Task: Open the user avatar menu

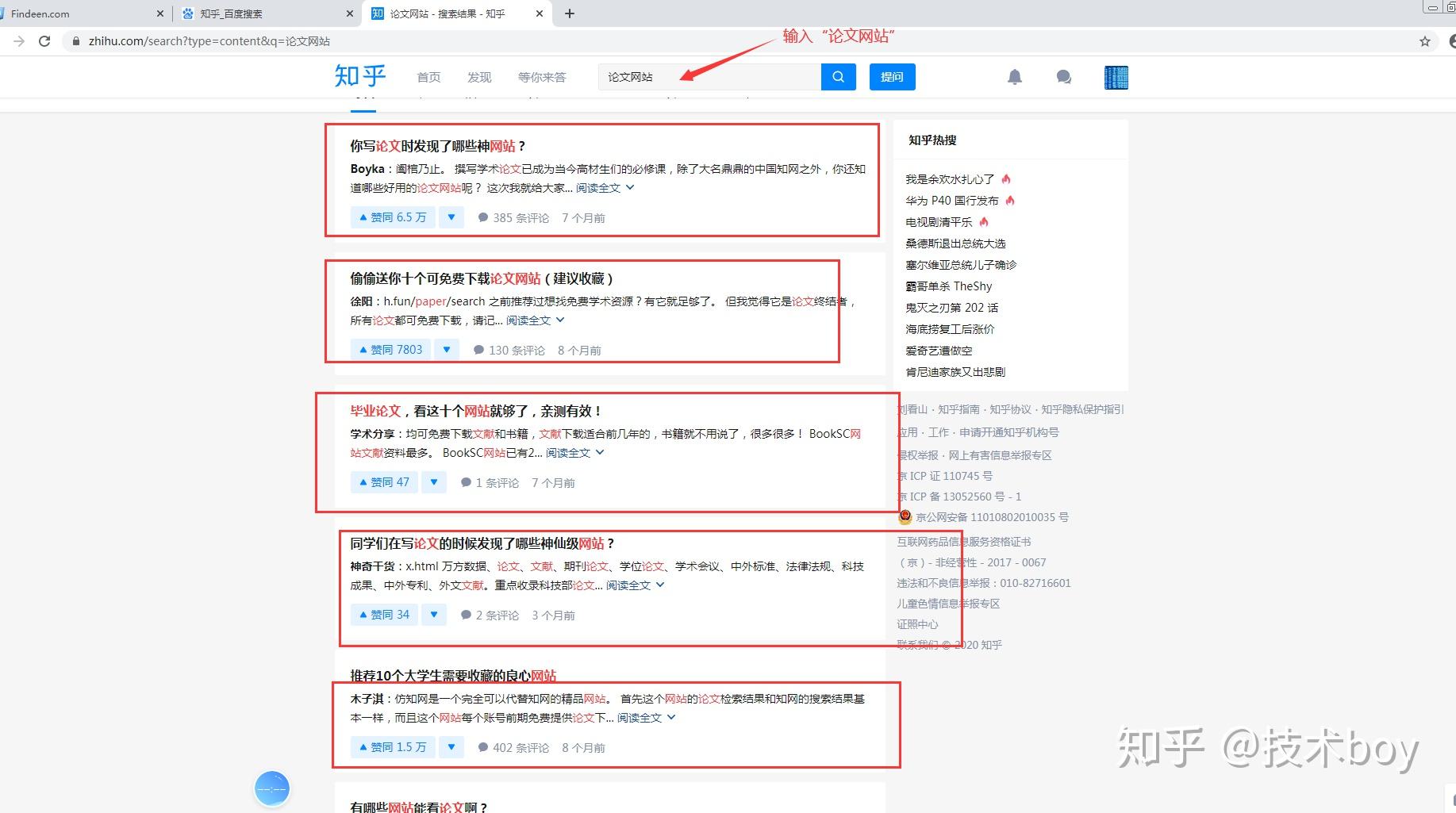Action: (1116, 78)
